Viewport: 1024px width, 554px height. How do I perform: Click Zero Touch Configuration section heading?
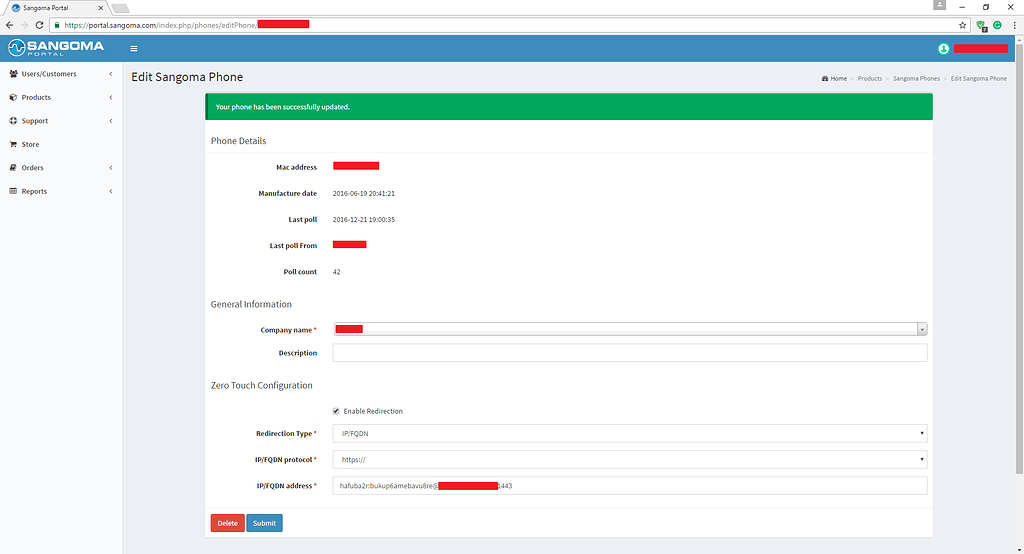(x=261, y=385)
